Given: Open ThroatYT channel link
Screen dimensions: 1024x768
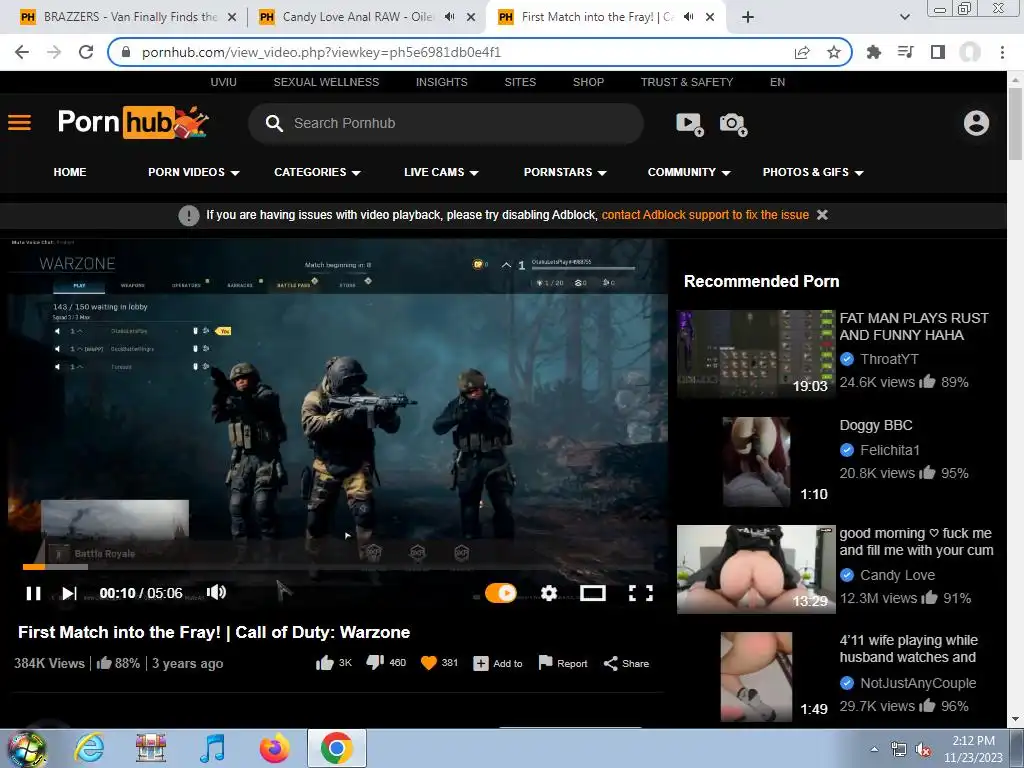Looking at the screenshot, I should pos(889,359).
